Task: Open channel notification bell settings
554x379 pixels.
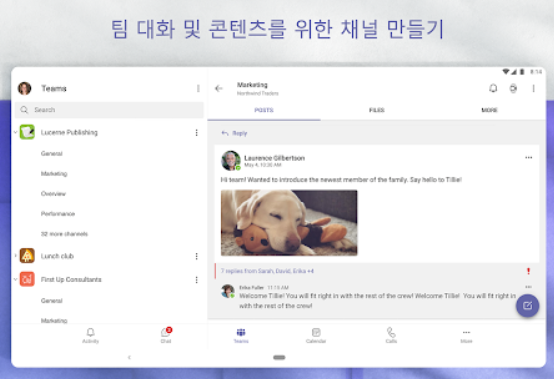Action: (493, 88)
